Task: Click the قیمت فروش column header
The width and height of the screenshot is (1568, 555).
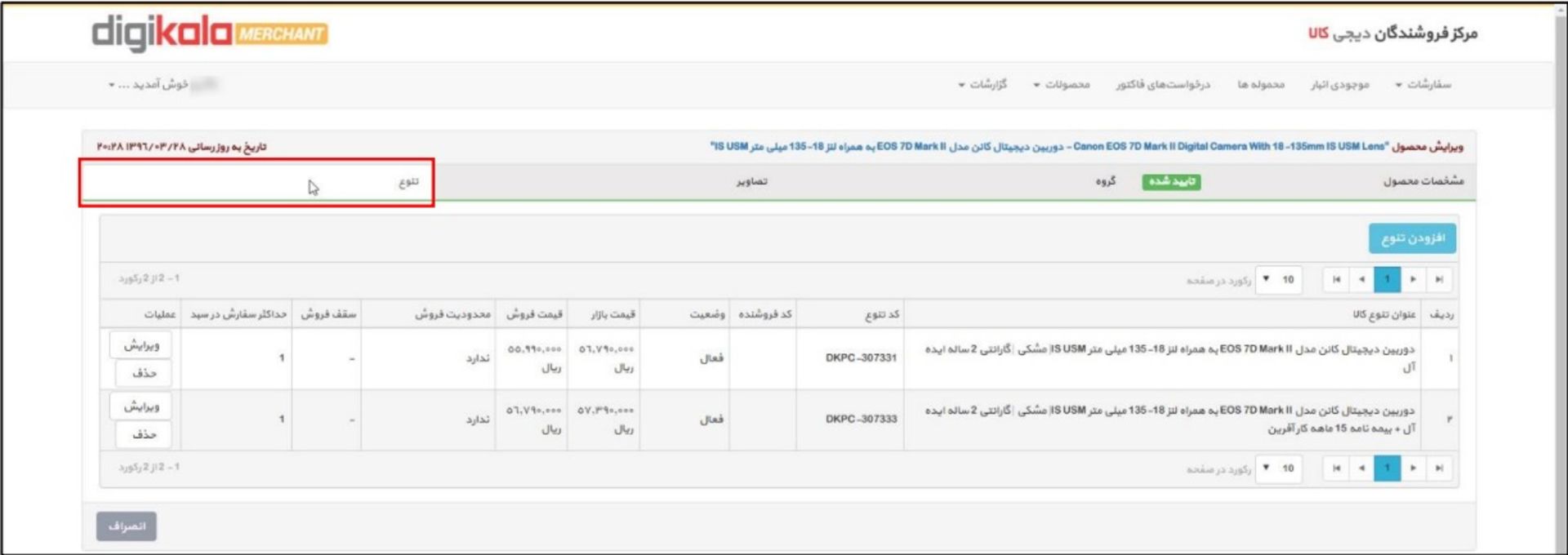Action: (x=534, y=314)
